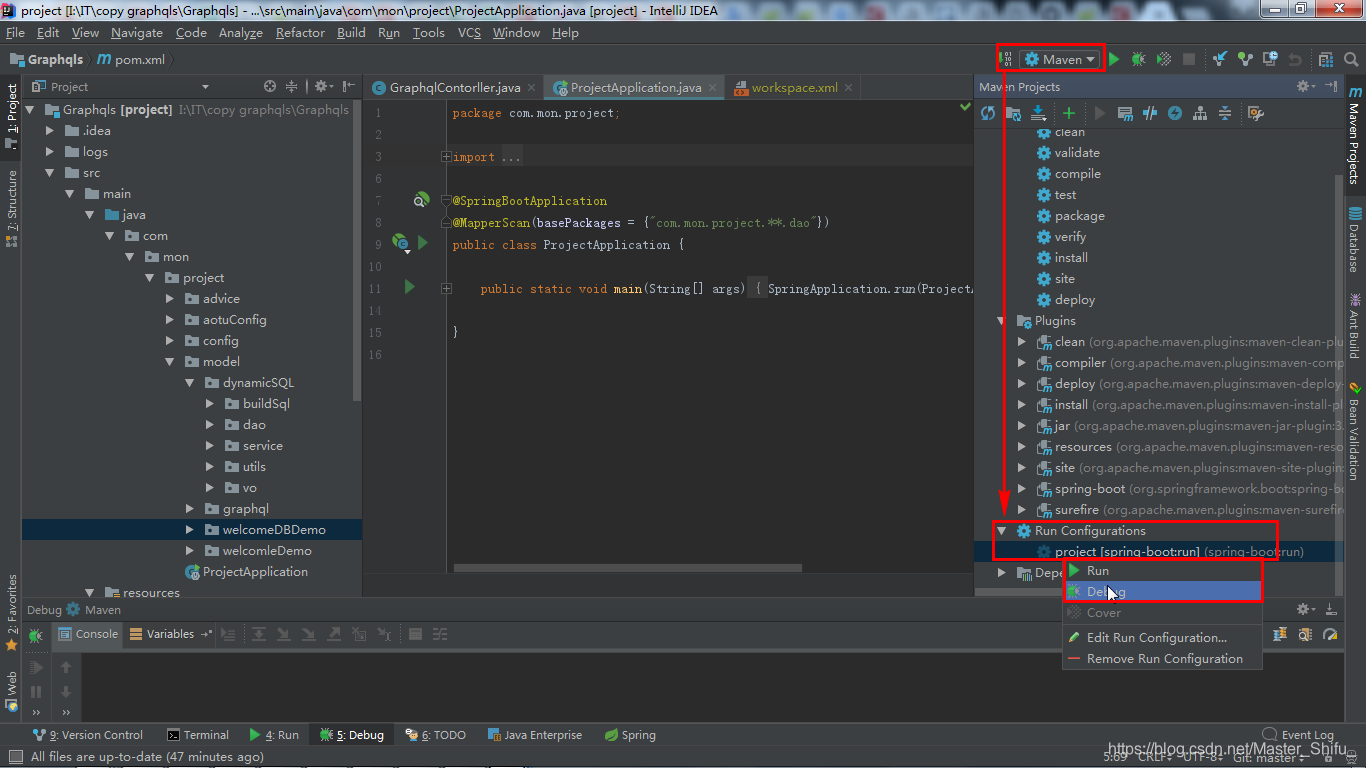Generate sources and update folders icon

[1013, 113]
